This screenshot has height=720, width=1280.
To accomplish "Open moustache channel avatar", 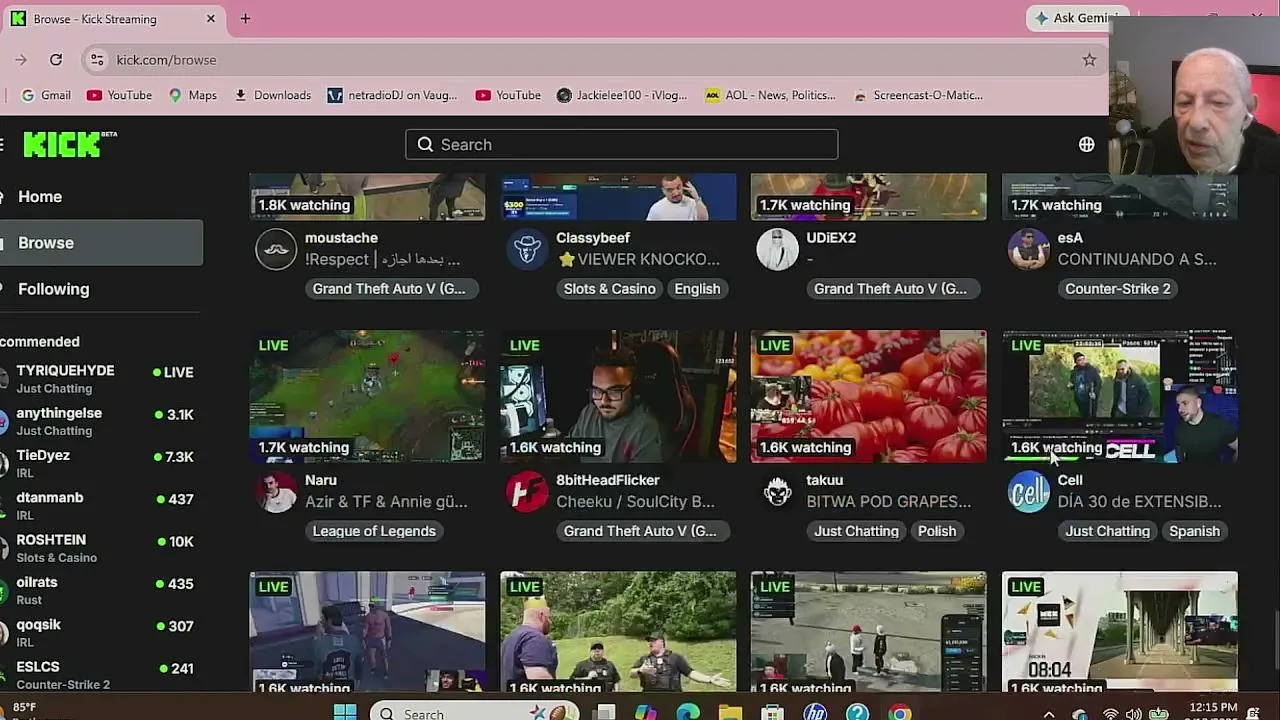I will click(276, 249).
